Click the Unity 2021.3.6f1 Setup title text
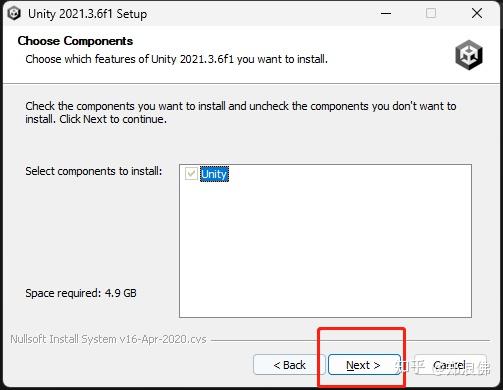The width and height of the screenshot is (503, 390). pyautogui.click(x=87, y=14)
